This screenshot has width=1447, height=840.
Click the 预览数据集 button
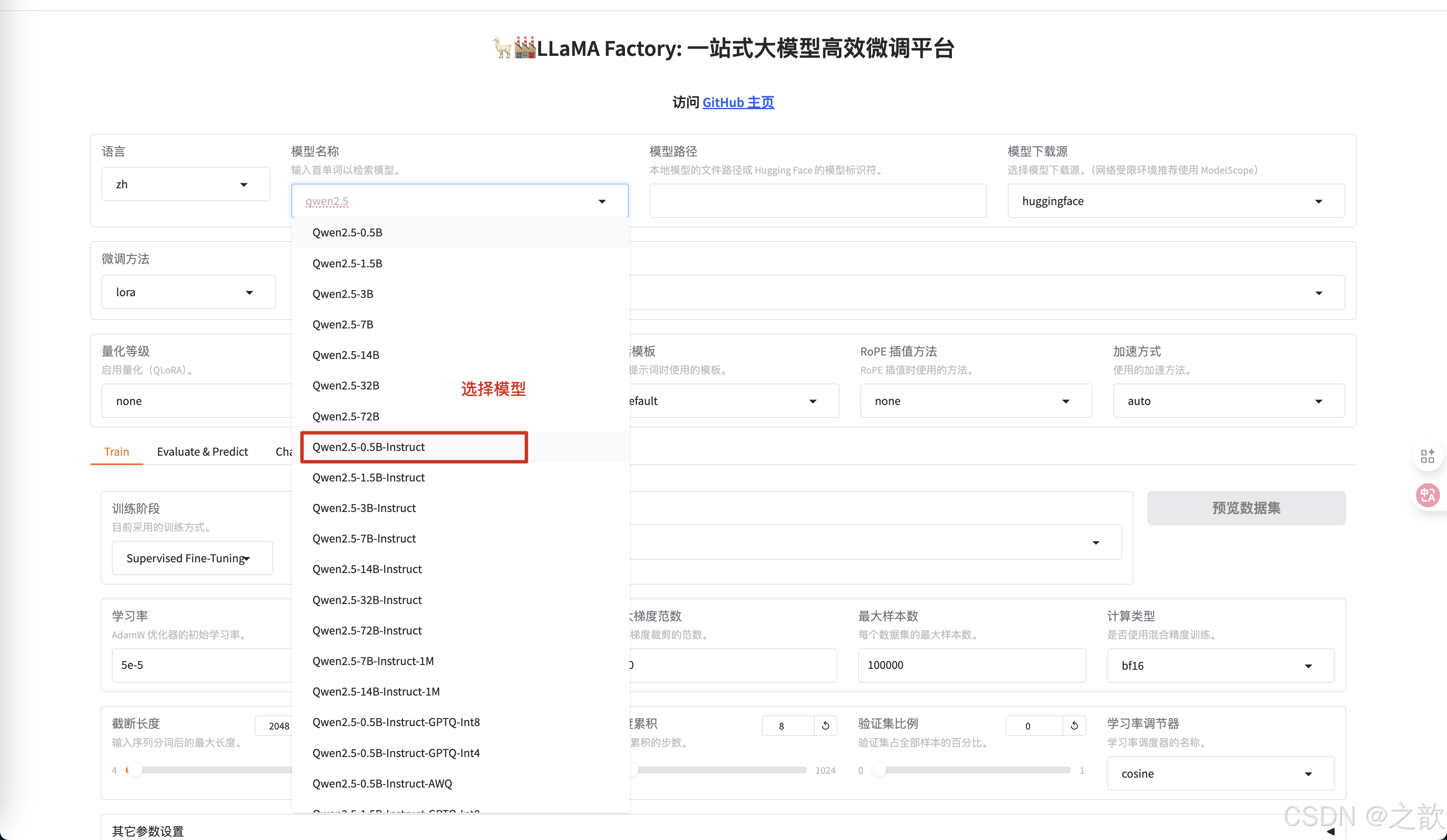pyautogui.click(x=1246, y=508)
